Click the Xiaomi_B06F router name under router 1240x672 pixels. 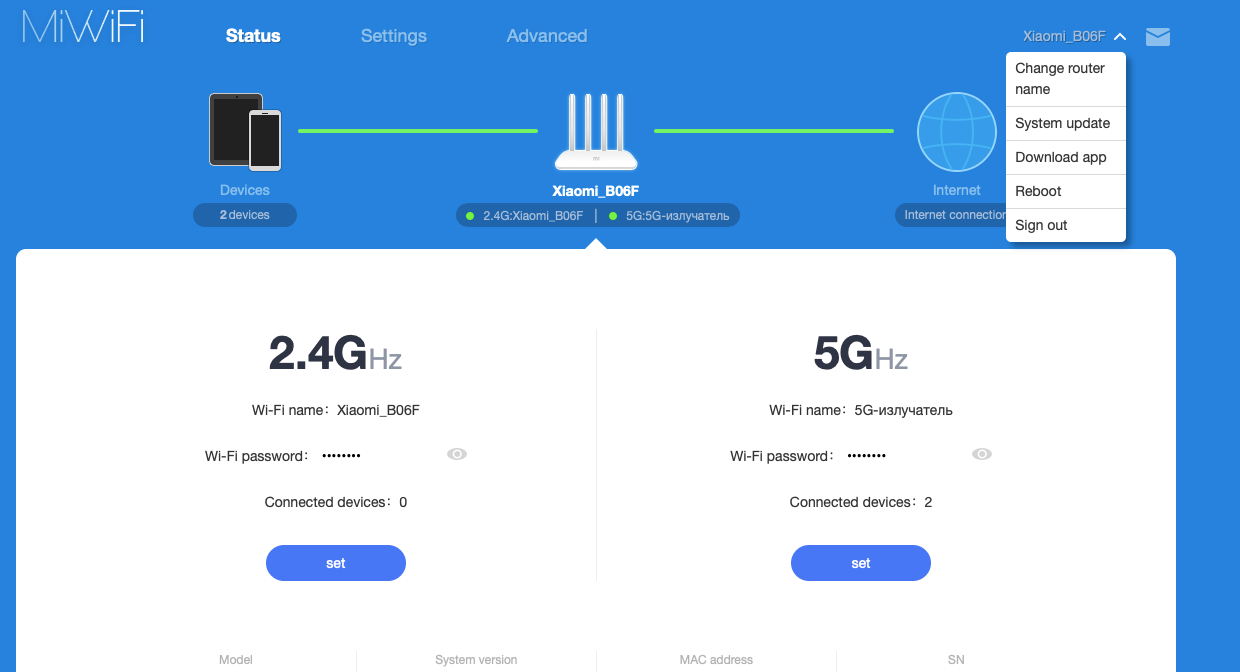(596, 191)
